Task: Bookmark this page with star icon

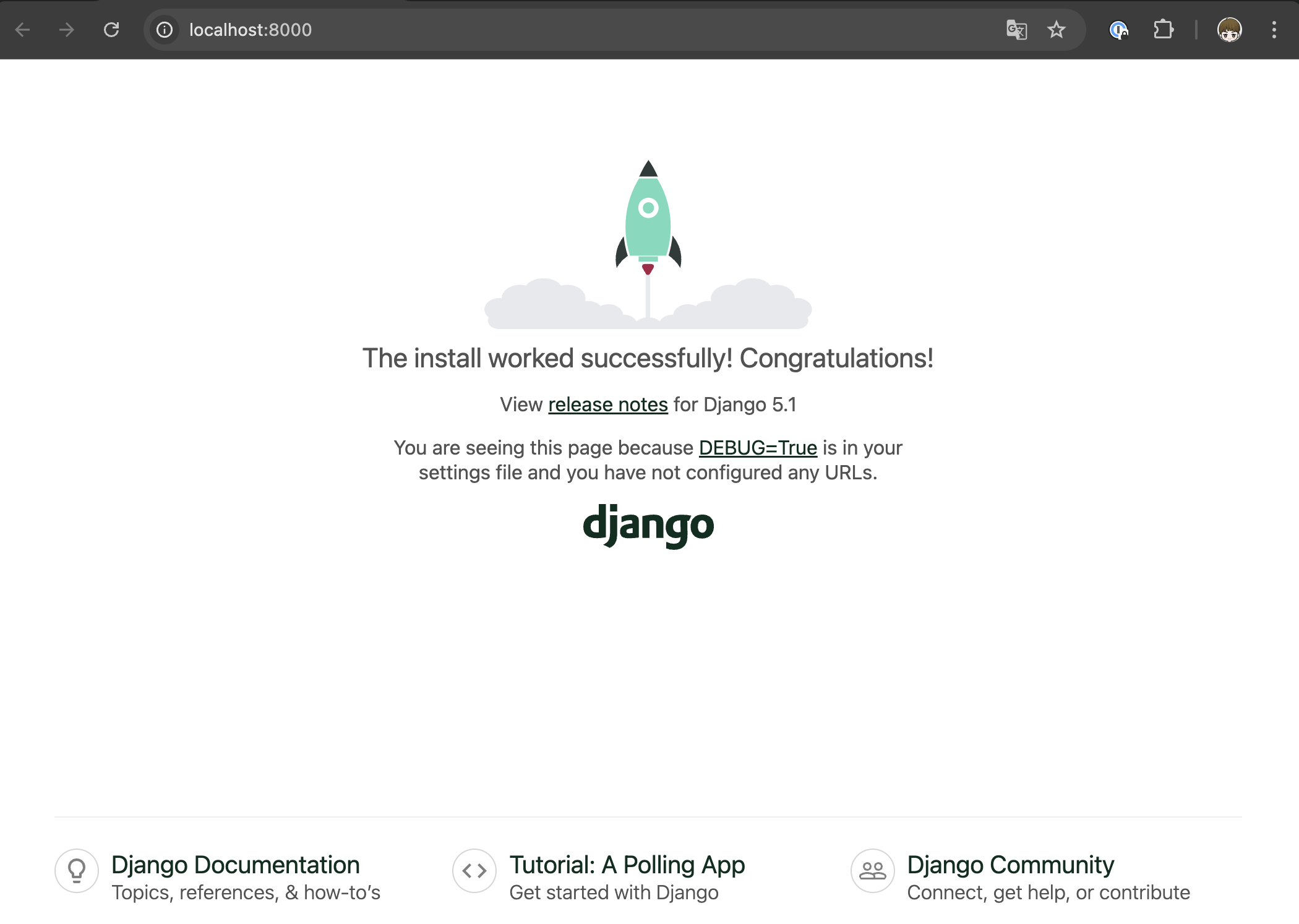Action: (x=1057, y=30)
